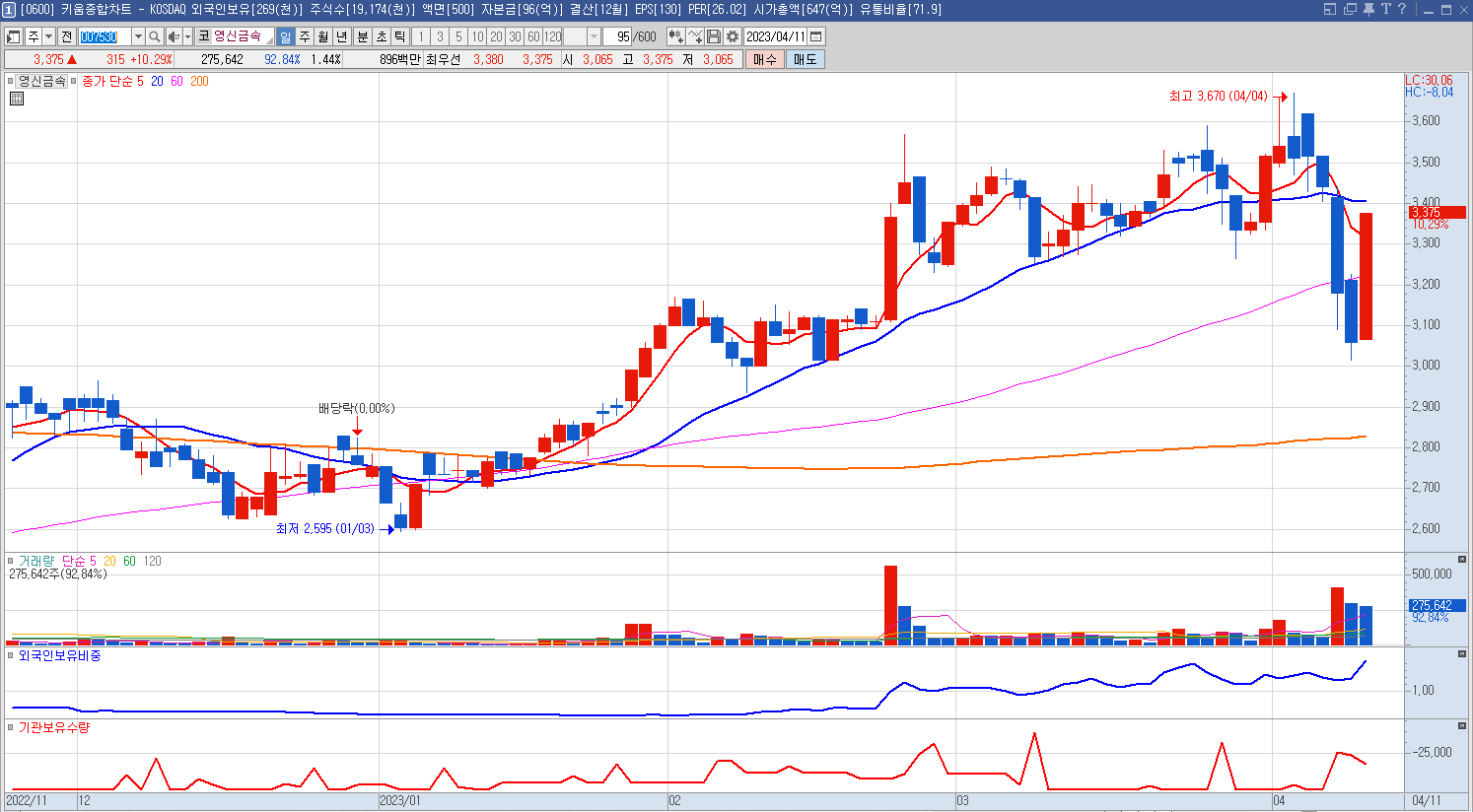Screen dimensions: 1473x812
Task: Select the 10 interval button
Action: [x=477, y=36]
